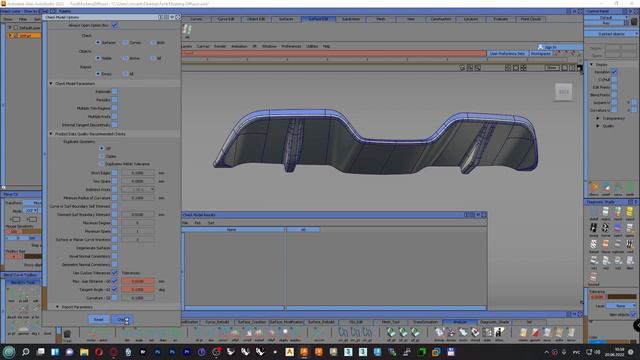This screenshot has height=360, width=640.
Task: Open the Default dropdown in Control Panel
Action: tap(607, 18)
